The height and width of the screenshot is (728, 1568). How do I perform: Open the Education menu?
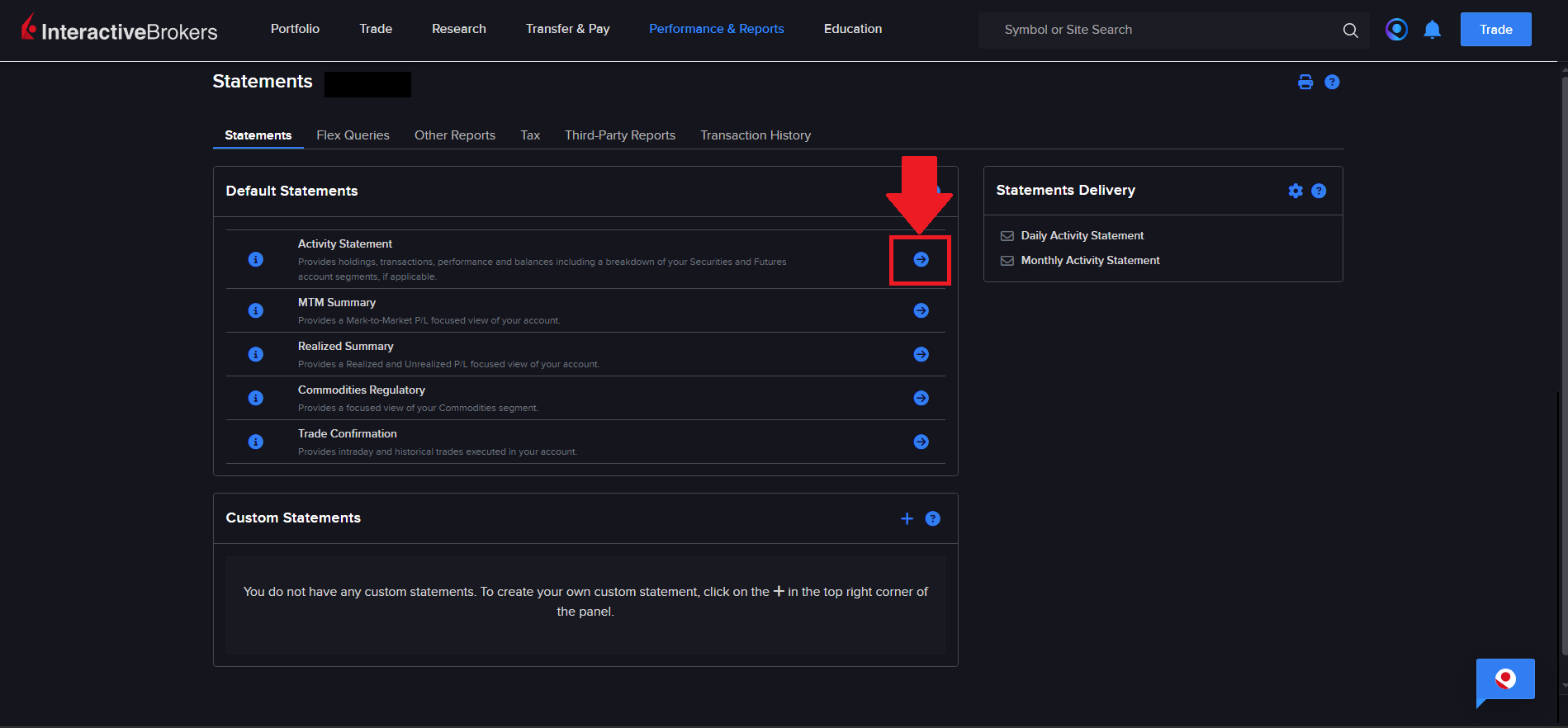tap(853, 29)
